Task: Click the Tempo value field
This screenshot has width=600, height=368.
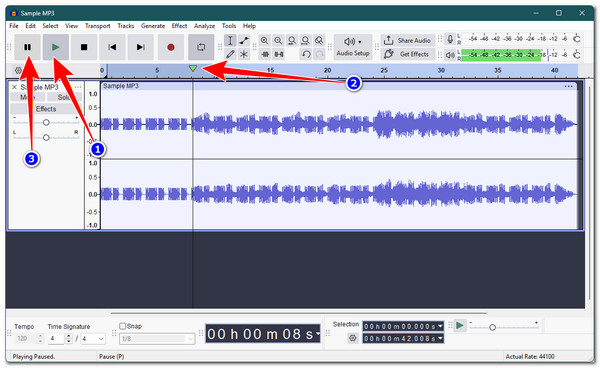Action: 26,339
